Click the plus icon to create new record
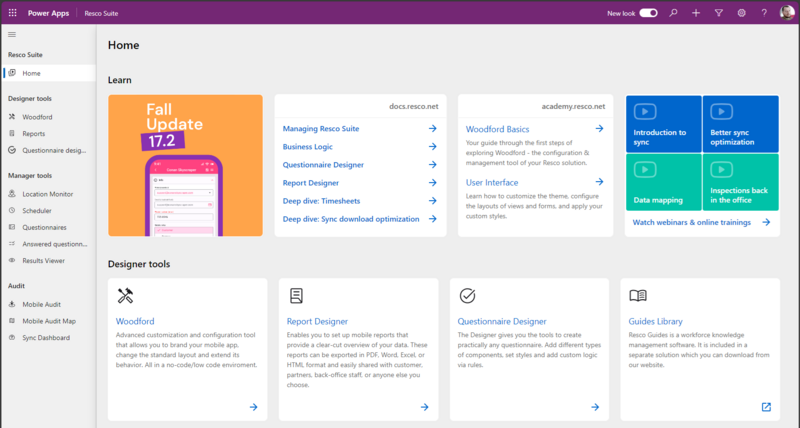The width and height of the screenshot is (800, 428). 696,13
